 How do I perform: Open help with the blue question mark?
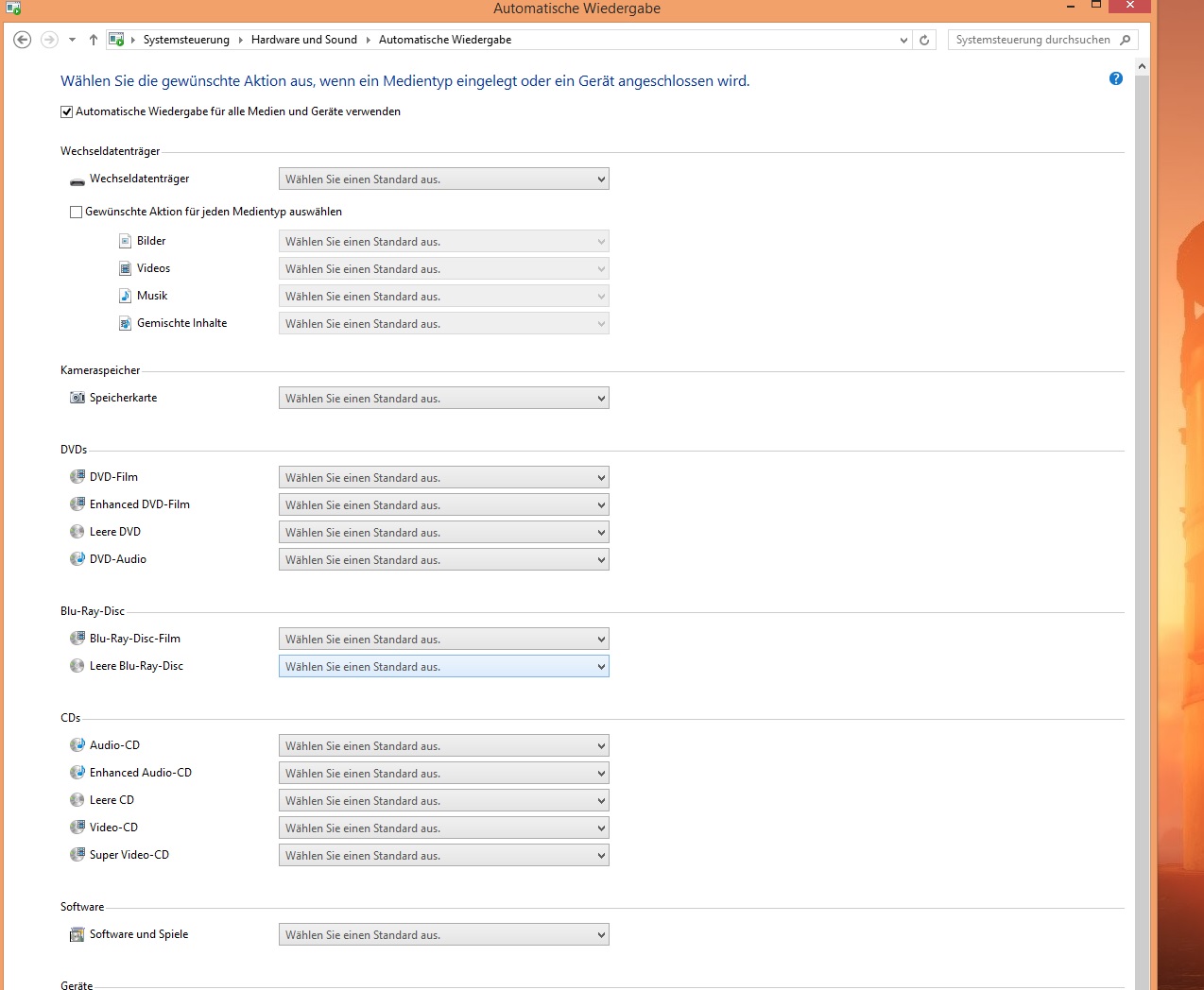click(1116, 78)
